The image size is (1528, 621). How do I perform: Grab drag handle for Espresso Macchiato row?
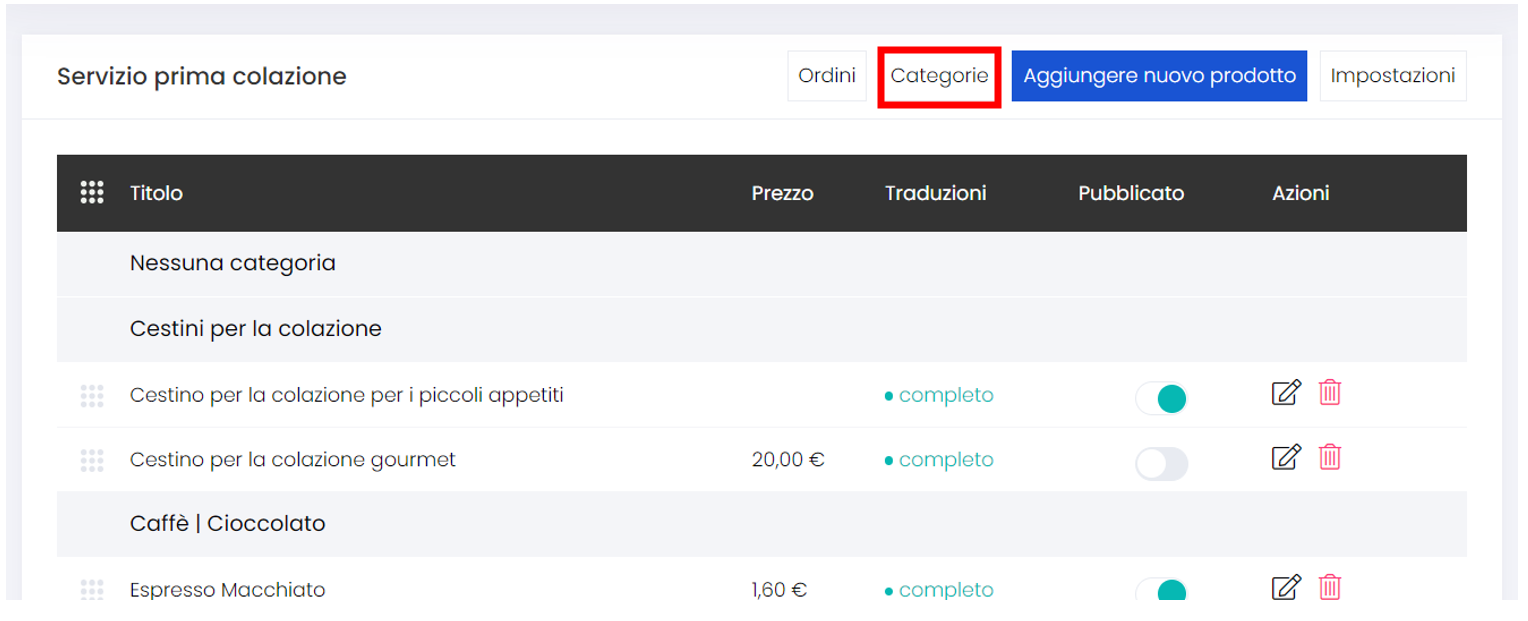[92, 590]
